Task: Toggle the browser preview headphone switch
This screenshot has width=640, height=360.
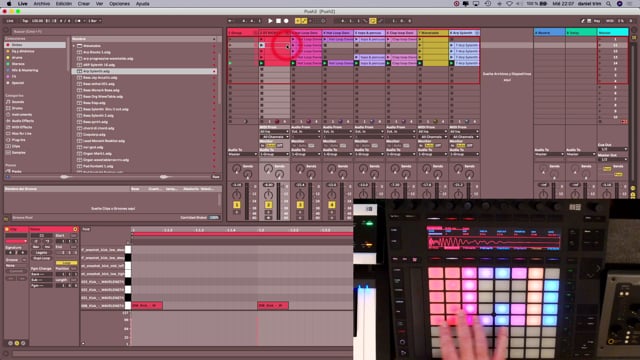Action: 7,177
